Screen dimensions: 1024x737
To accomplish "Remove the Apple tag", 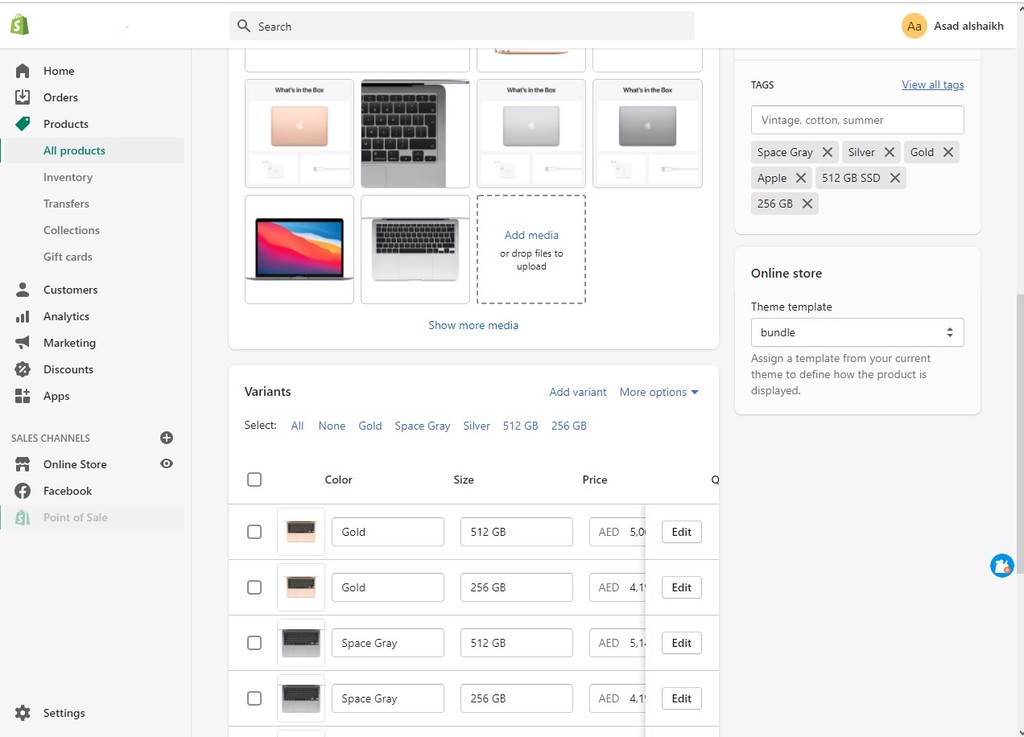I will tap(801, 178).
